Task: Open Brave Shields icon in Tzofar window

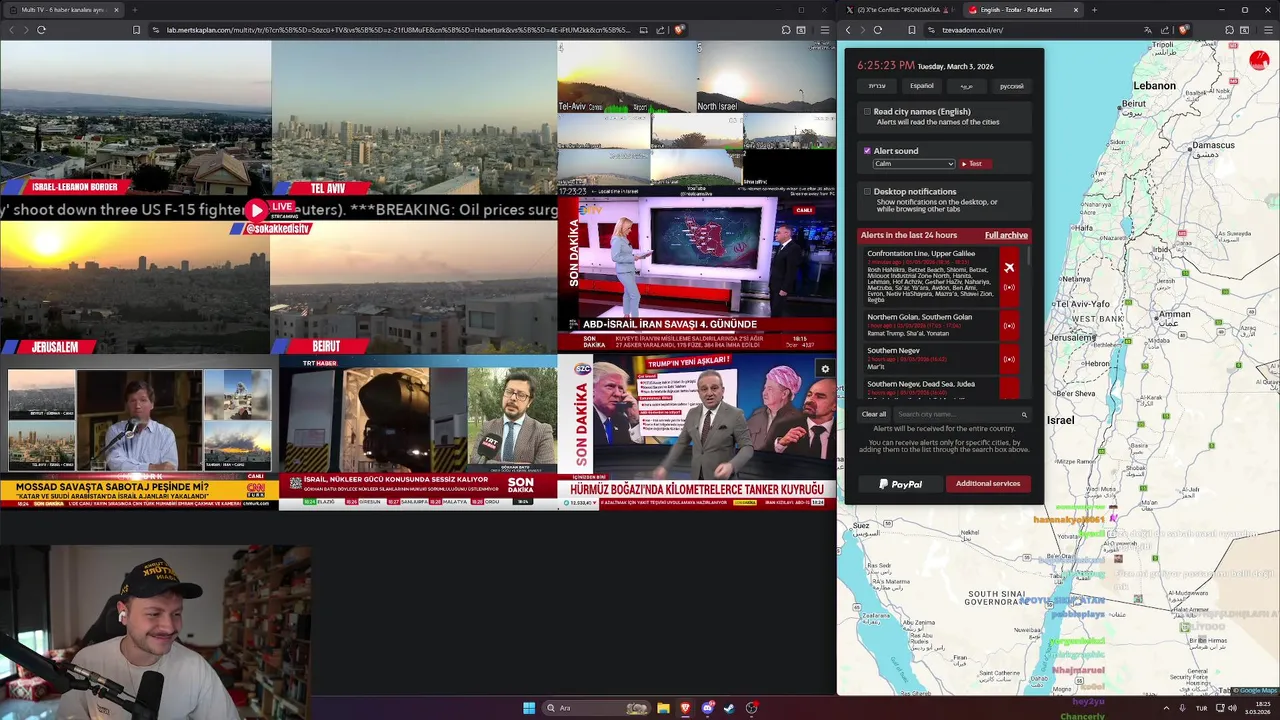Action: (x=1185, y=30)
